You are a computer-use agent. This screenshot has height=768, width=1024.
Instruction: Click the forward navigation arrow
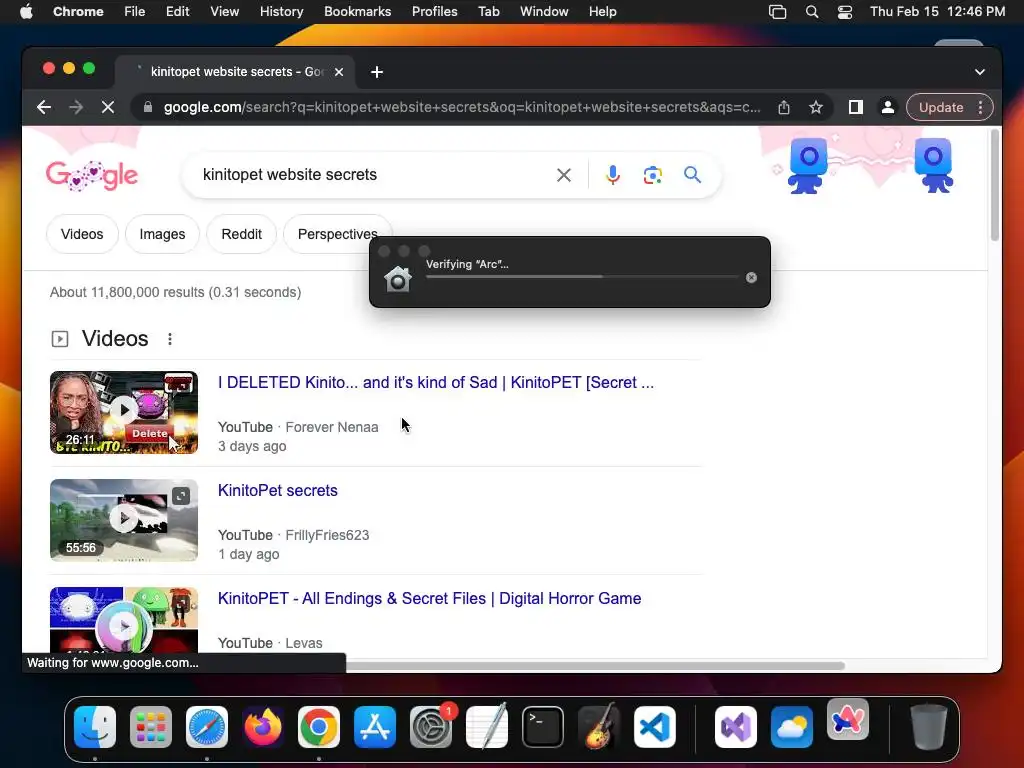point(76,107)
